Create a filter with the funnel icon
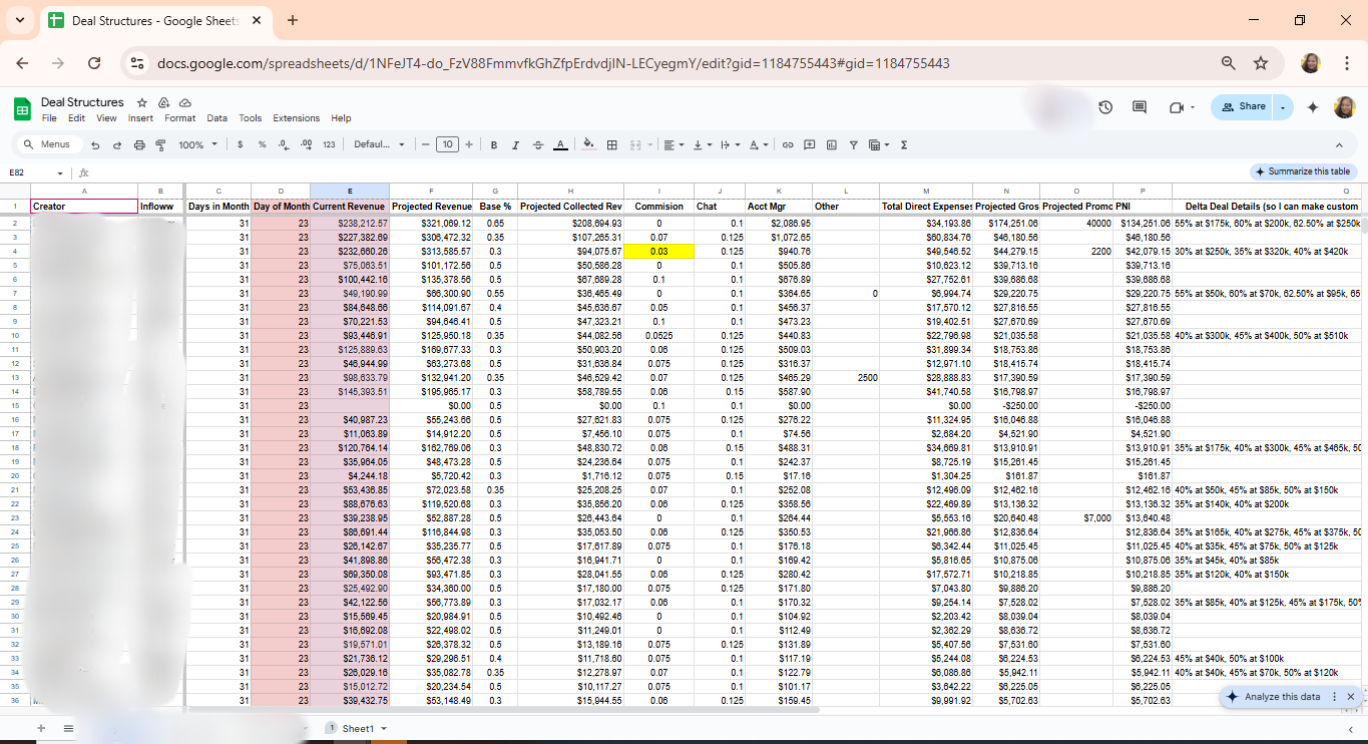The height and width of the screenshot is (744, 1368). pyautogui.click(x=854, y=145)
